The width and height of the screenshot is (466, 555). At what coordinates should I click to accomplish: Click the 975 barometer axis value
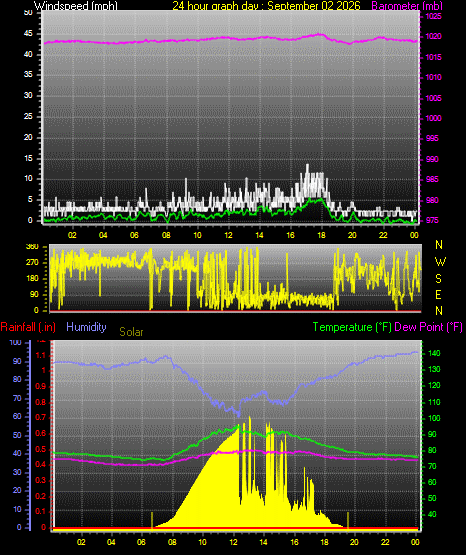click(x=432, y=221)
